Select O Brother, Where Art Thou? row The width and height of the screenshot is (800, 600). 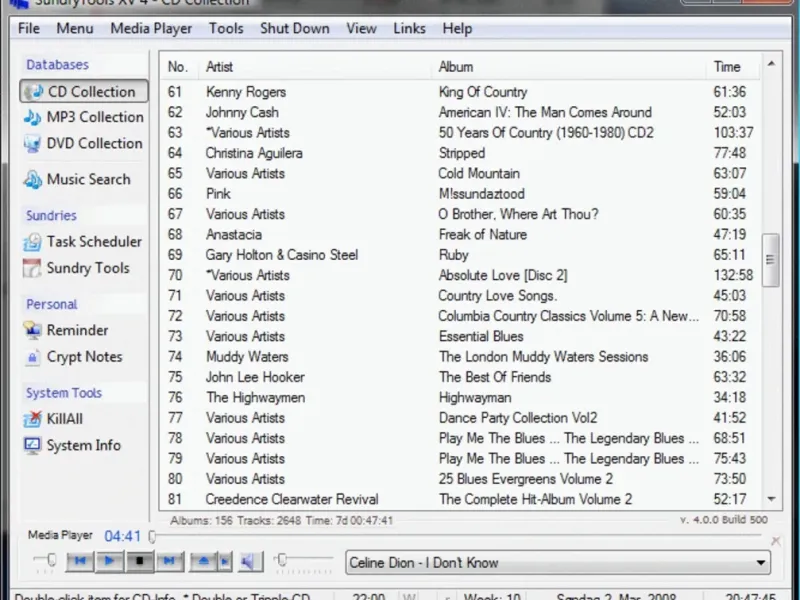[x=460, y=214]
